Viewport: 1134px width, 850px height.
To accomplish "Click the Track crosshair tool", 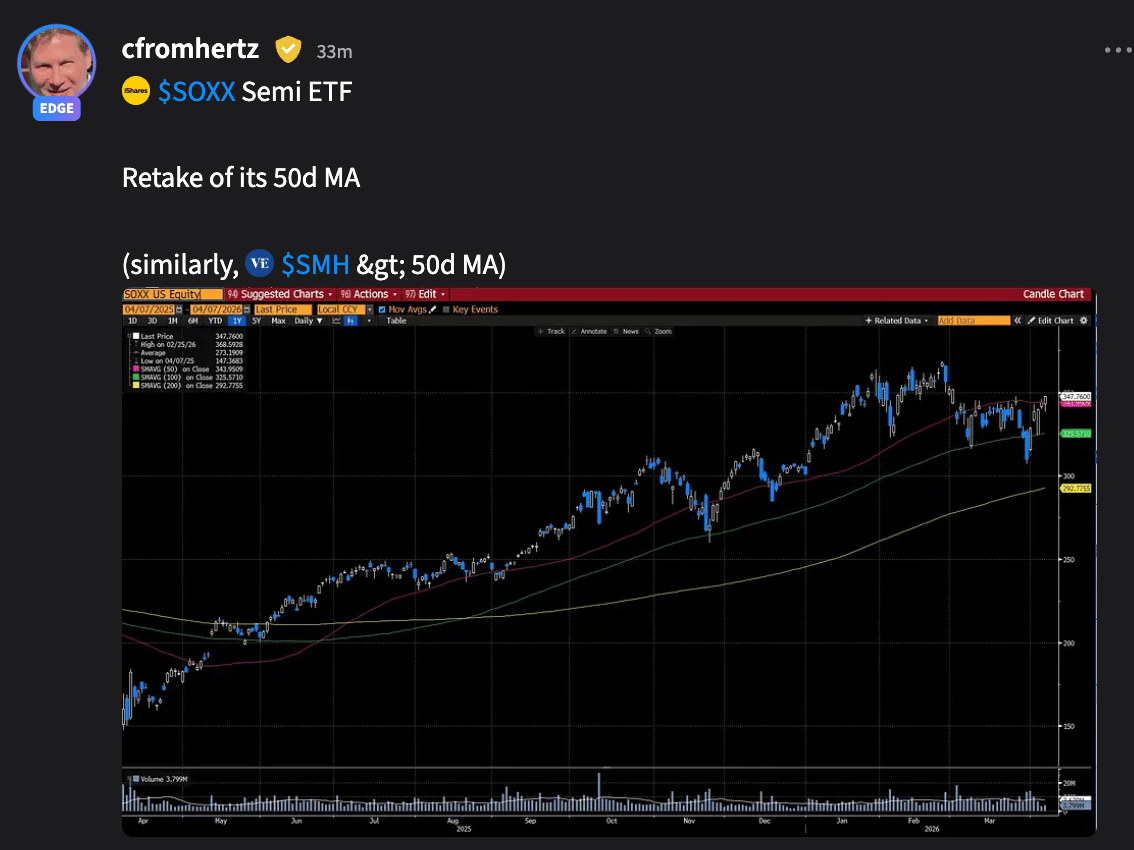I will point(551,331).
